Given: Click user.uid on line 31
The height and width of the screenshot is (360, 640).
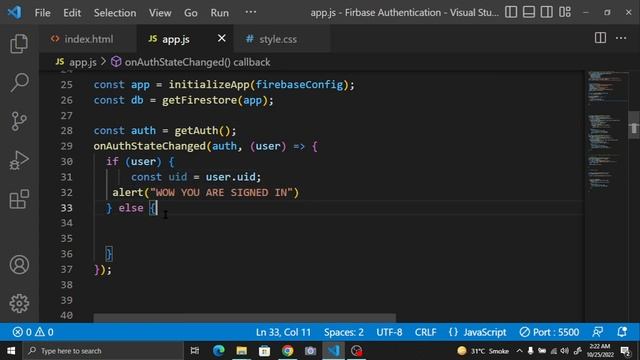Looking at the screenshot, I should tap(230, 177).
